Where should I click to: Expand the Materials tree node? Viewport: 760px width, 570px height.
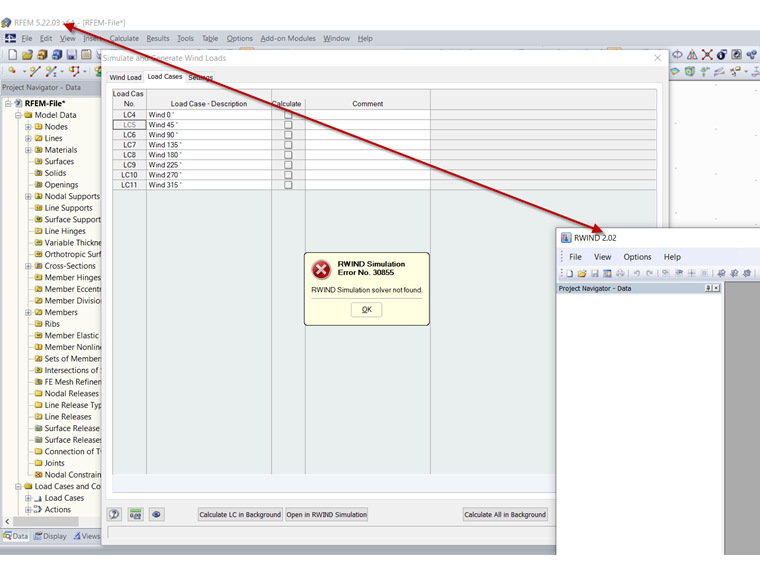28,150
